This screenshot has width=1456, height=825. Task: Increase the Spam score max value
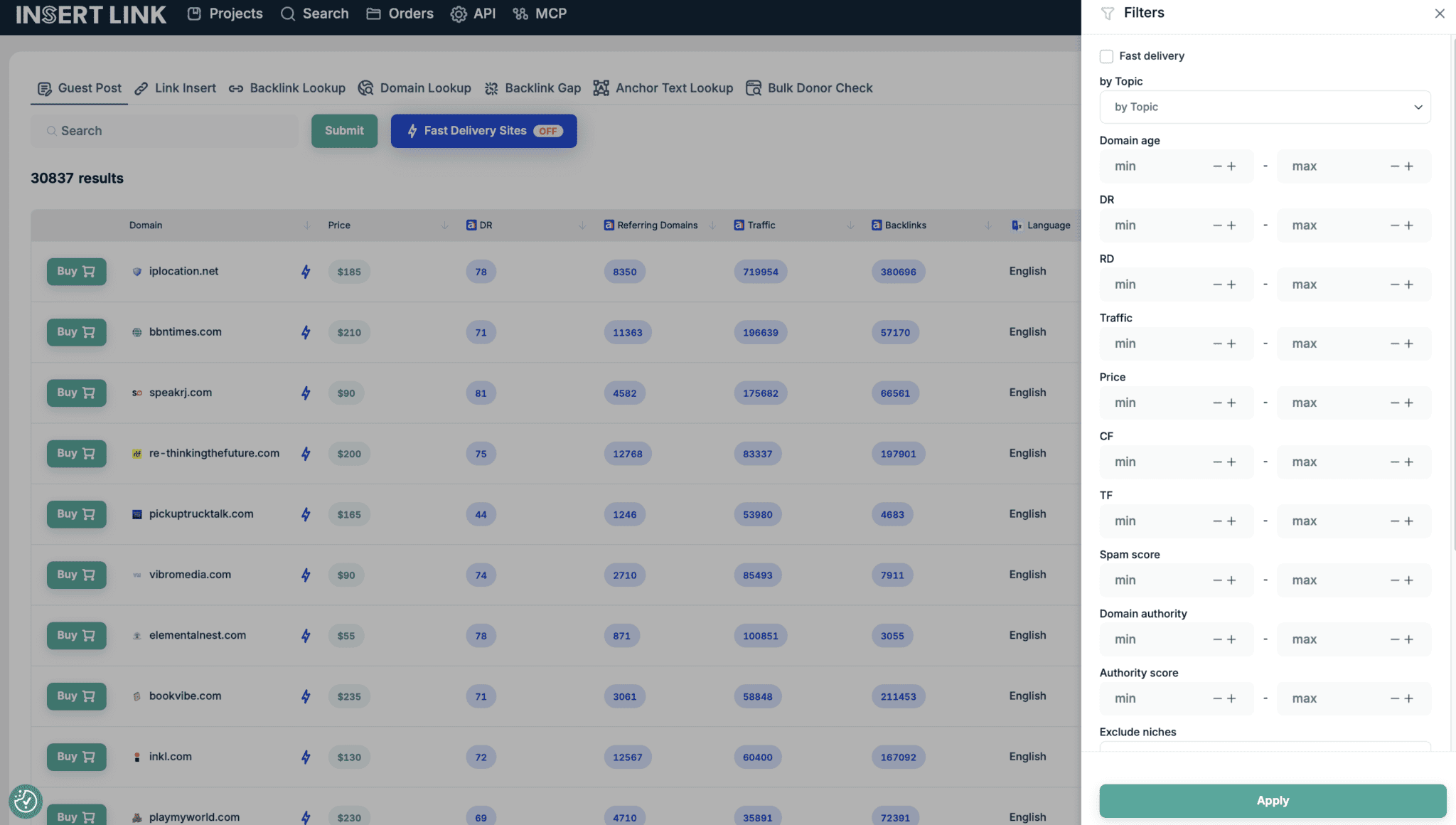coord(1409,580)
